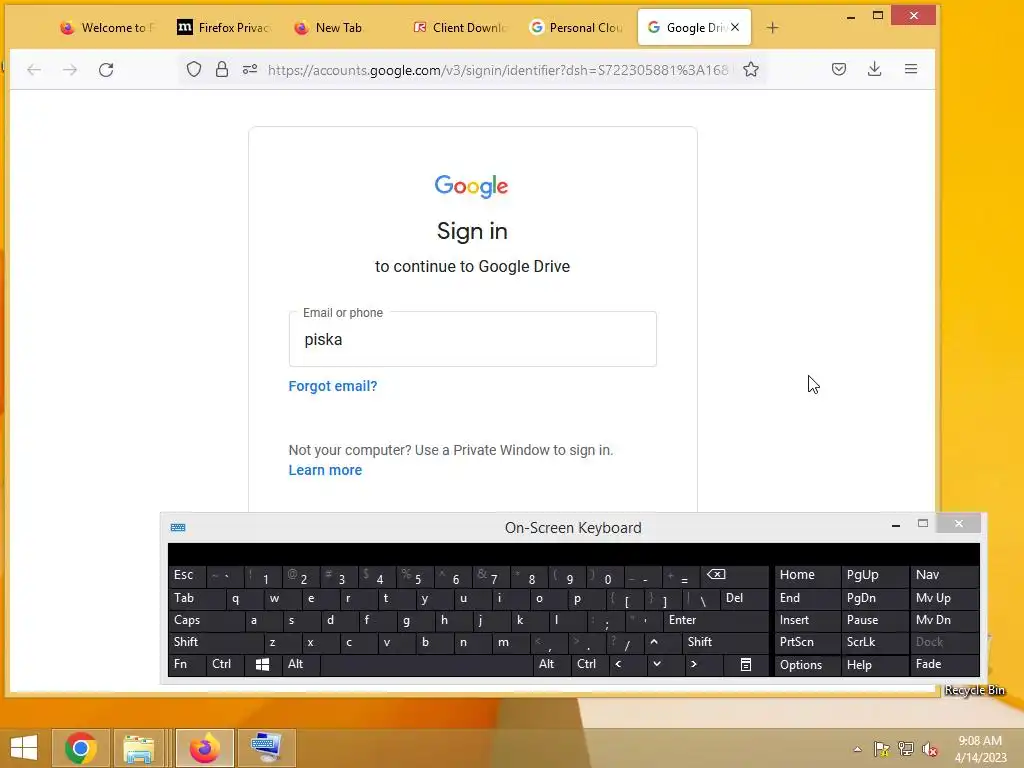Screen dimensions: 1024x768
Task: Open tracking protection shield icon
Action: pos(193,69)
